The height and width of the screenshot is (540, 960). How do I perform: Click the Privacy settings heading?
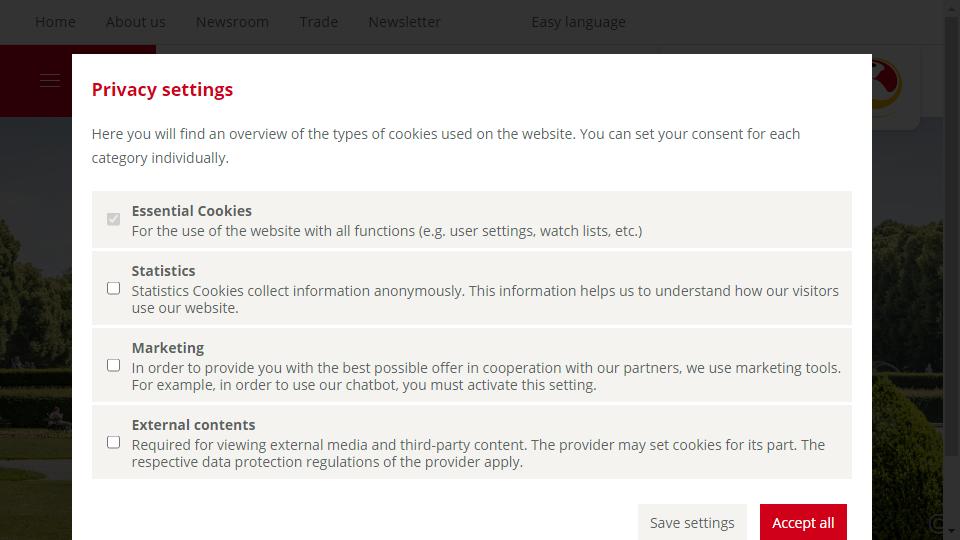[162, 89]
